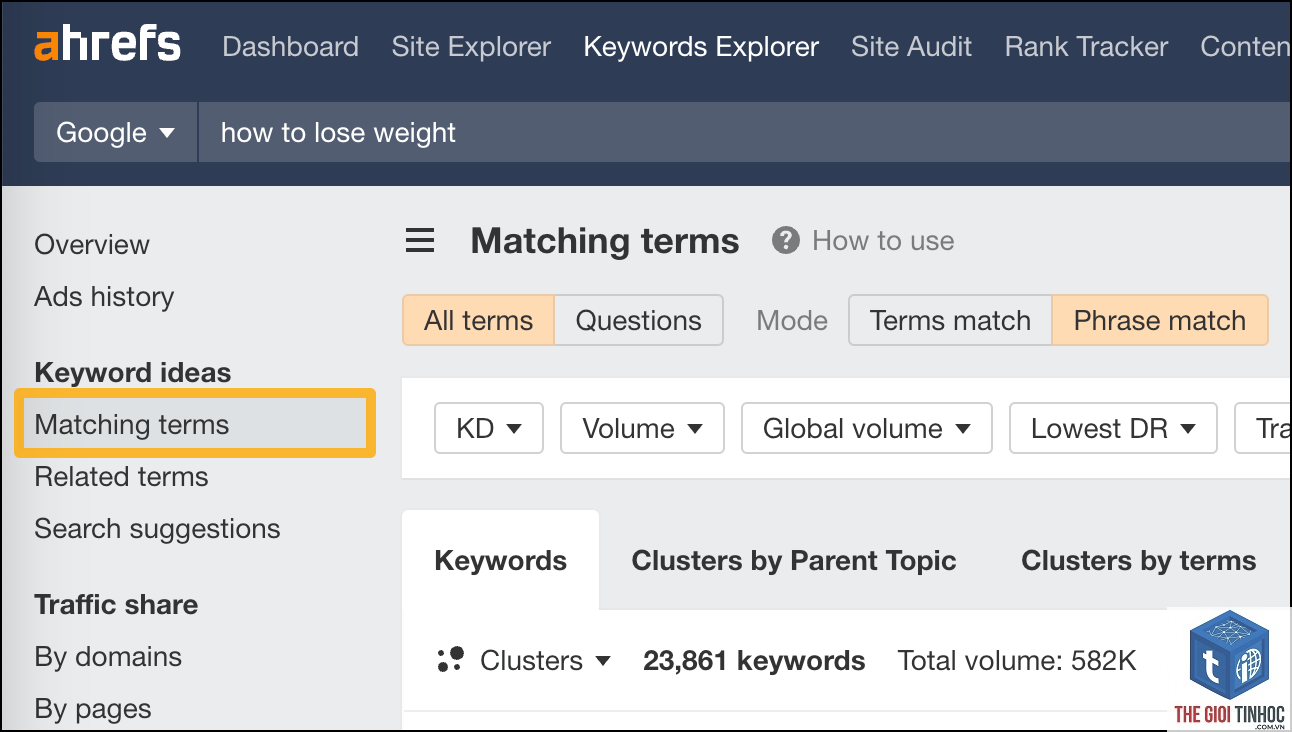Expand the Global volume filter dropdown
1292x732 pixels.
867,429
